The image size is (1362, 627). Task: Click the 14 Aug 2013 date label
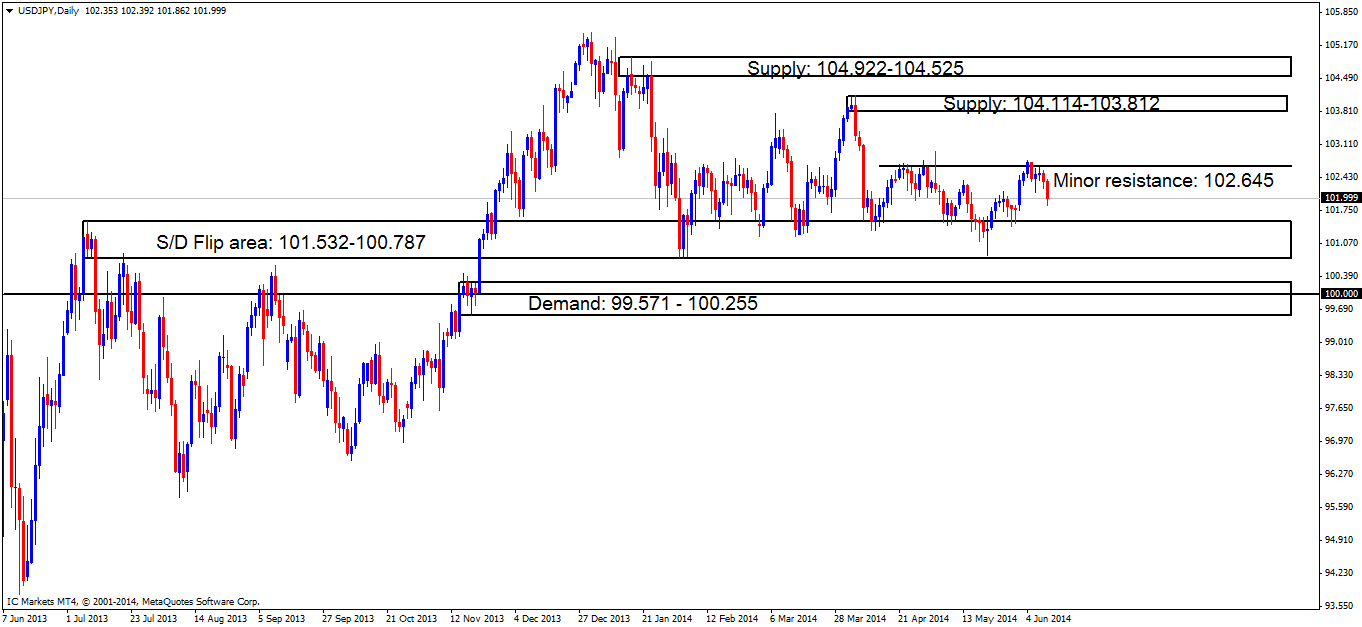[219, 619]
